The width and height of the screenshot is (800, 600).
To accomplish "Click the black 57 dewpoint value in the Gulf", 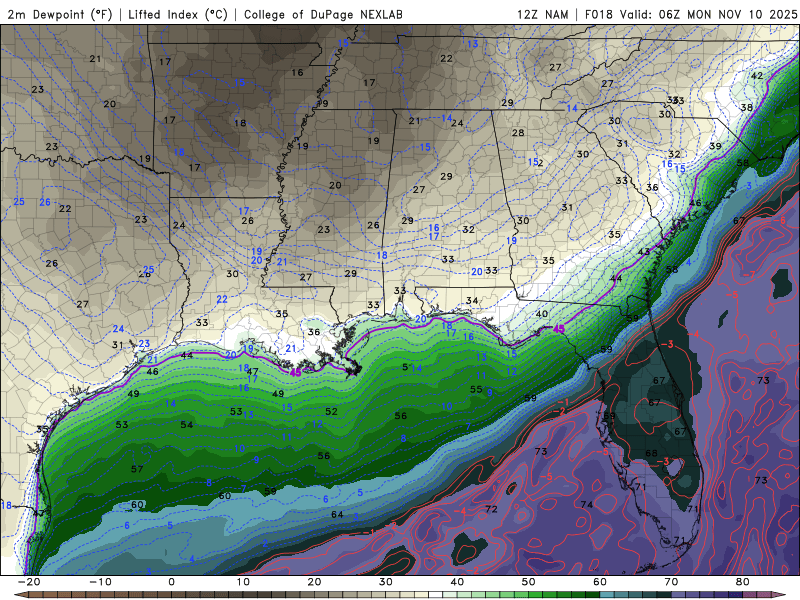I will (x=137, y=469).
